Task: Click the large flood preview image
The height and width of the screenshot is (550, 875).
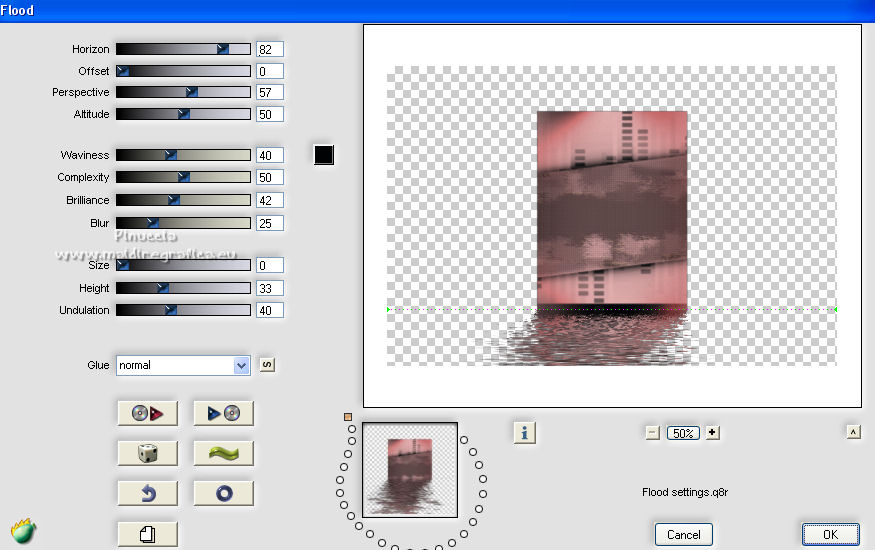Action: (612, 216)
